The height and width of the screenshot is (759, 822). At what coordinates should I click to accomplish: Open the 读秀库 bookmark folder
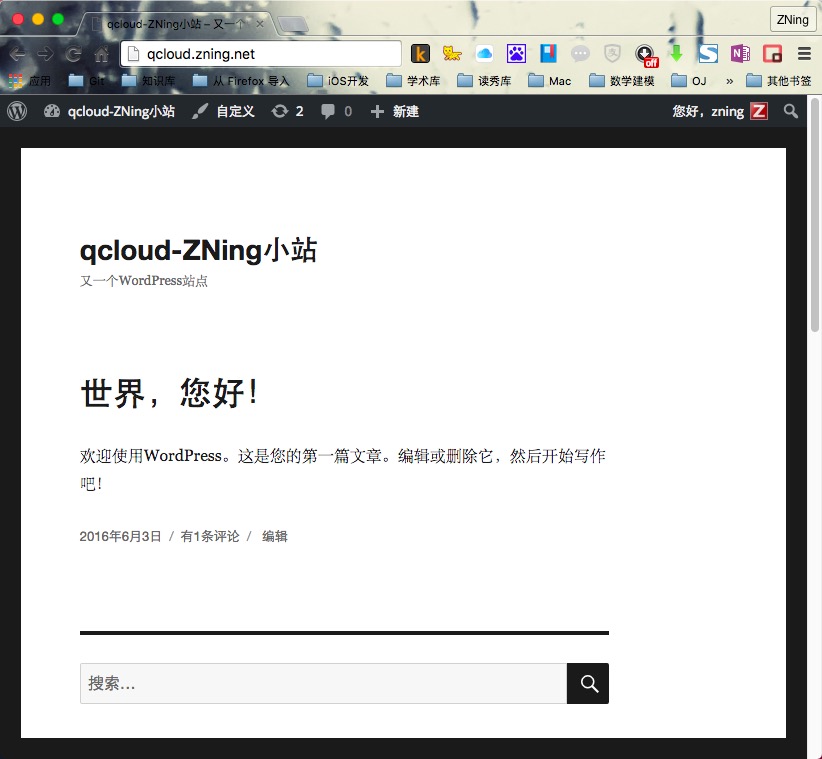[484, 81]
